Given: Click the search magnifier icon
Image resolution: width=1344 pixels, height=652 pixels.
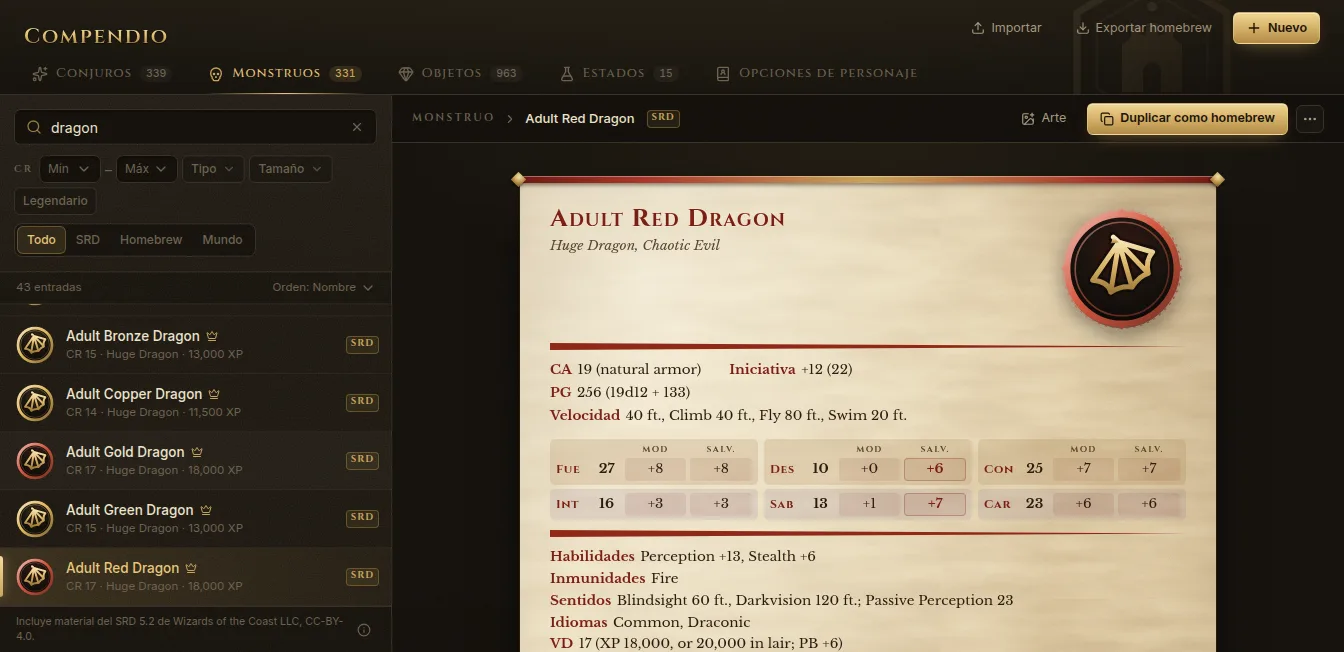Looking at the screenshot, I should coord(34,128).
